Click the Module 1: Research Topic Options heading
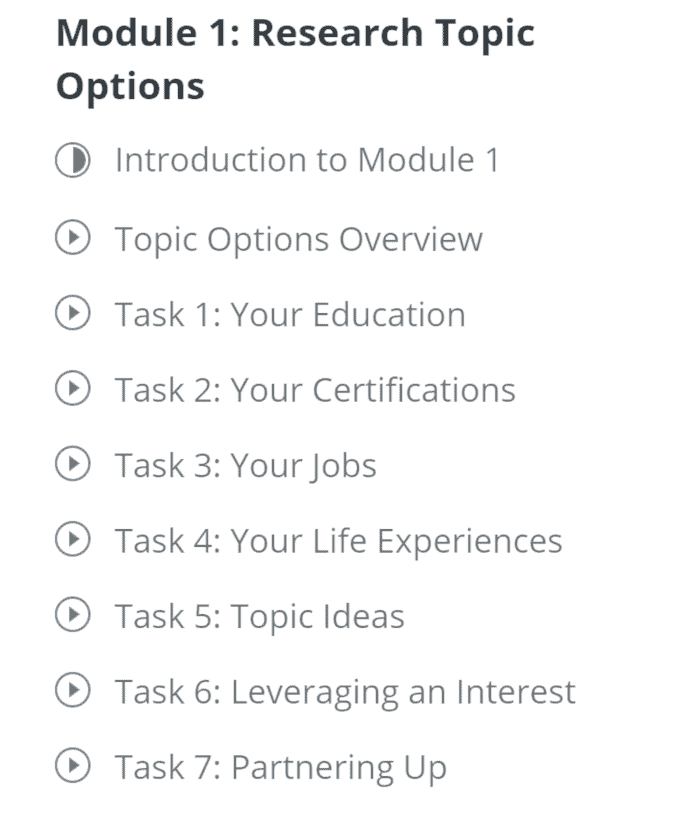Viewport: 700px width, 814px height. click(295, 59)
